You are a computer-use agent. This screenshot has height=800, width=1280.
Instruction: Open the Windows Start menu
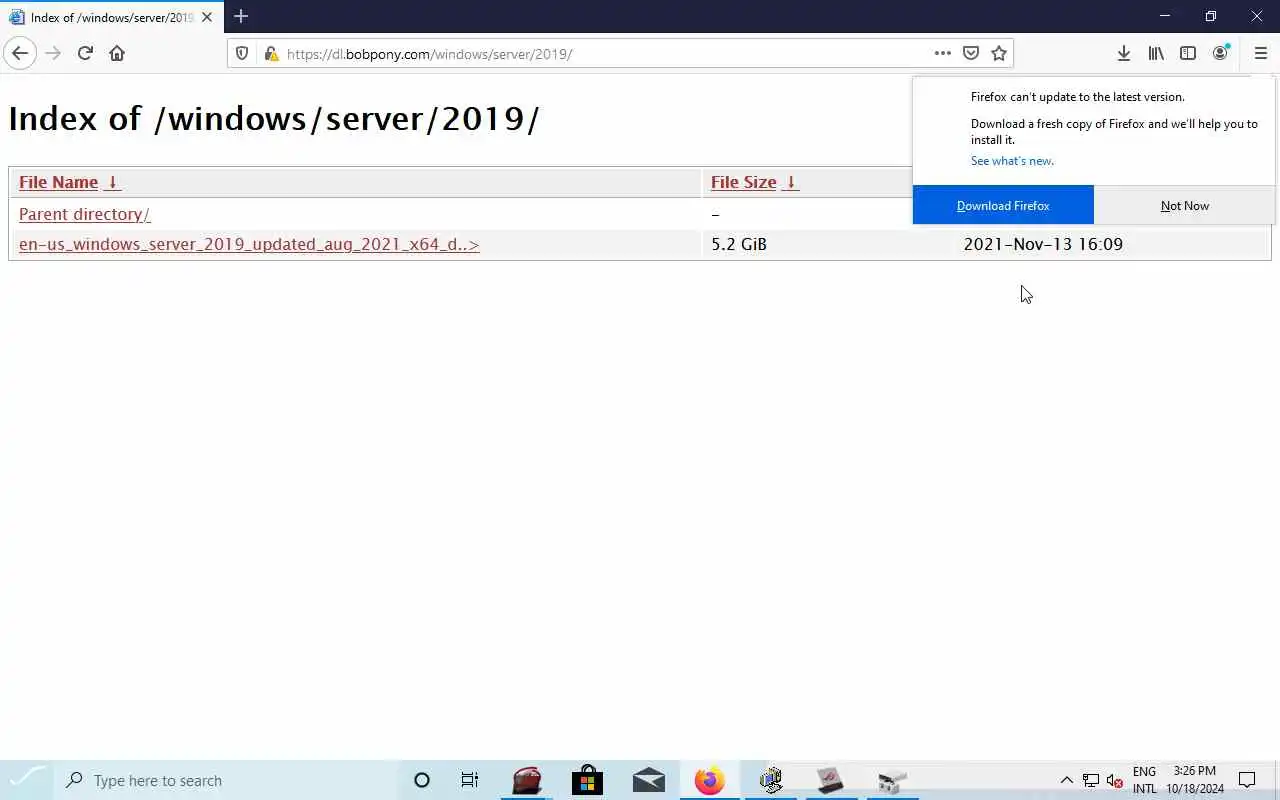coord(29,780)
